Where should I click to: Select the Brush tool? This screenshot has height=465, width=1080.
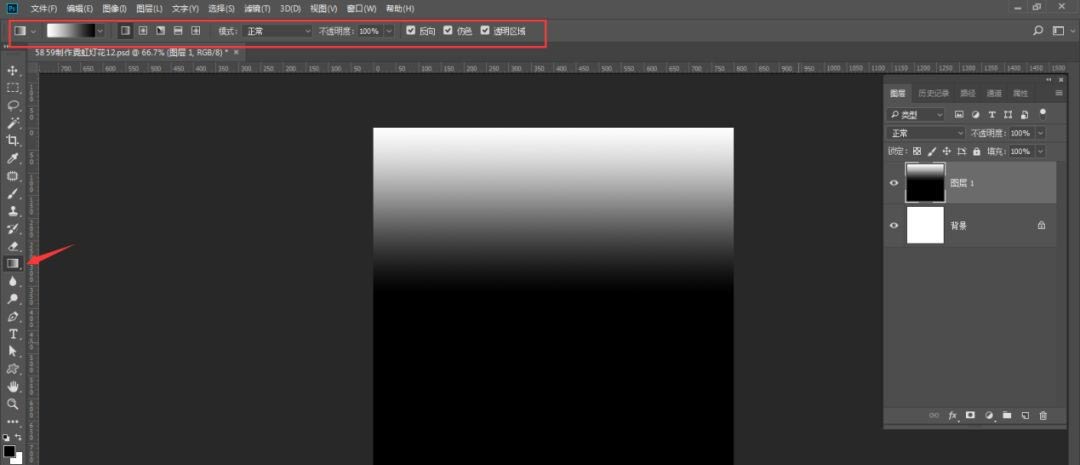tap(12, 194)
